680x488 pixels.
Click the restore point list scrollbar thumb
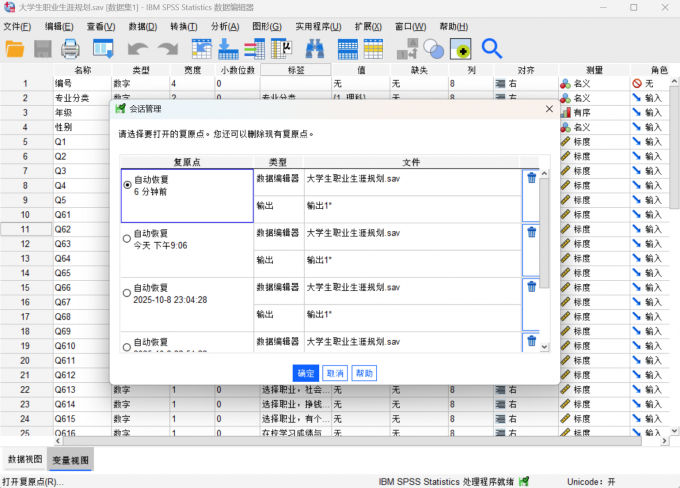pos(544,233)
